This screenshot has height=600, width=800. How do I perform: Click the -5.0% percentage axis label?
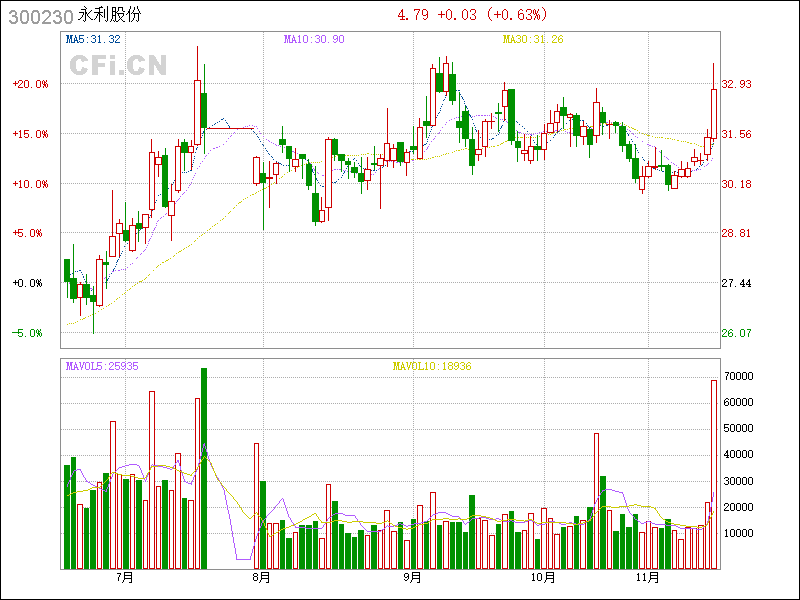[x=30, y=333]
